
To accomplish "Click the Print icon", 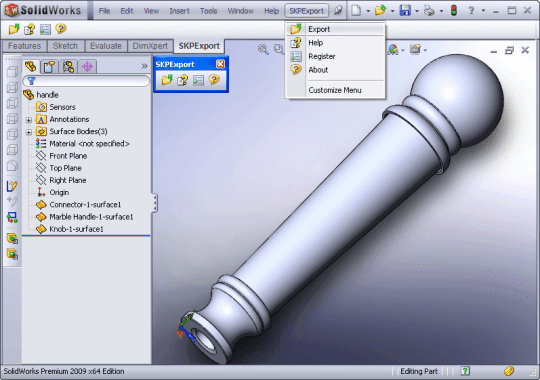I will 429,11.
